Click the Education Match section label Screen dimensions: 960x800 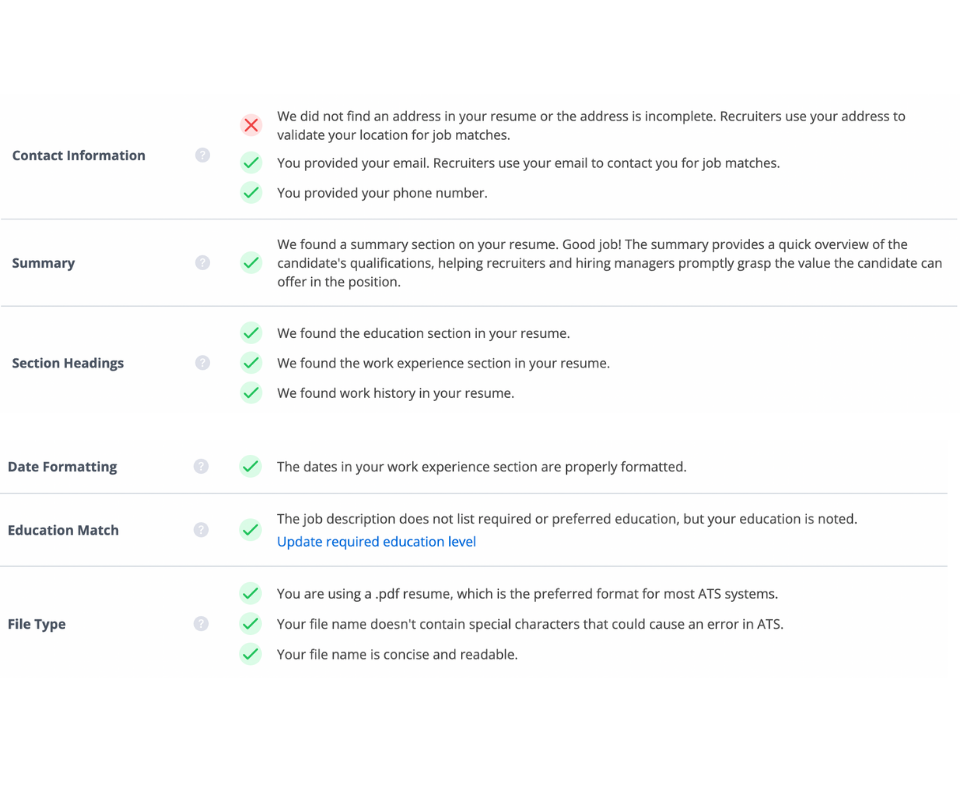(63, 529)
